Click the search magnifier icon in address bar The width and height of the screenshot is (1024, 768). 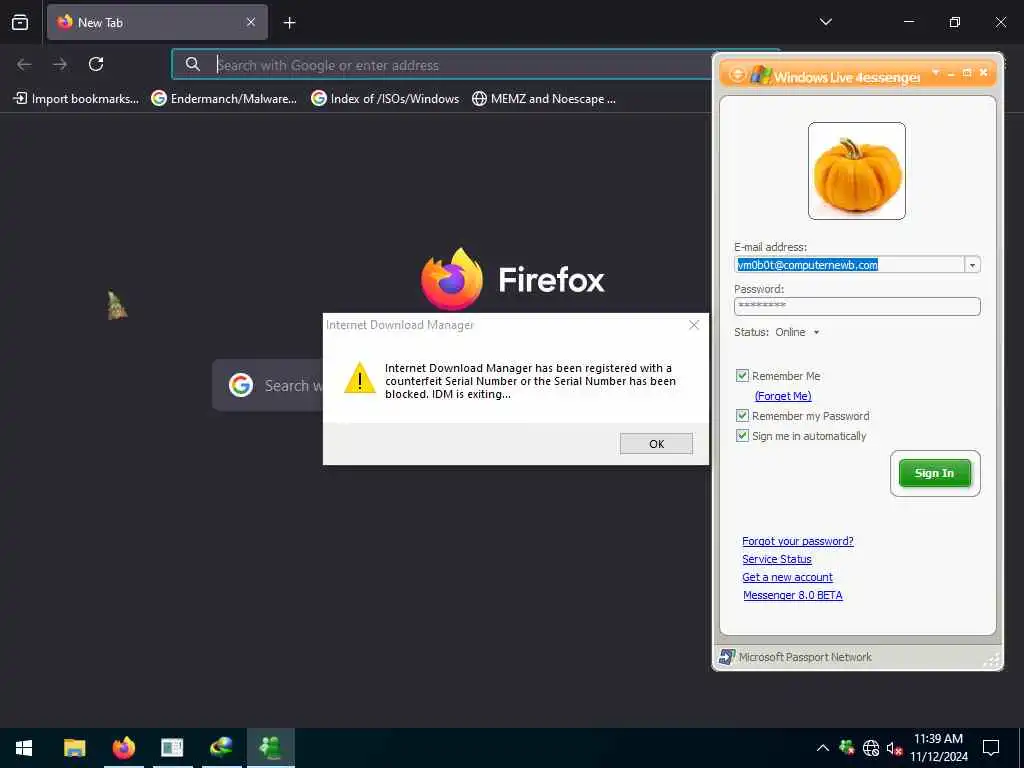click(x=193, y=64)
